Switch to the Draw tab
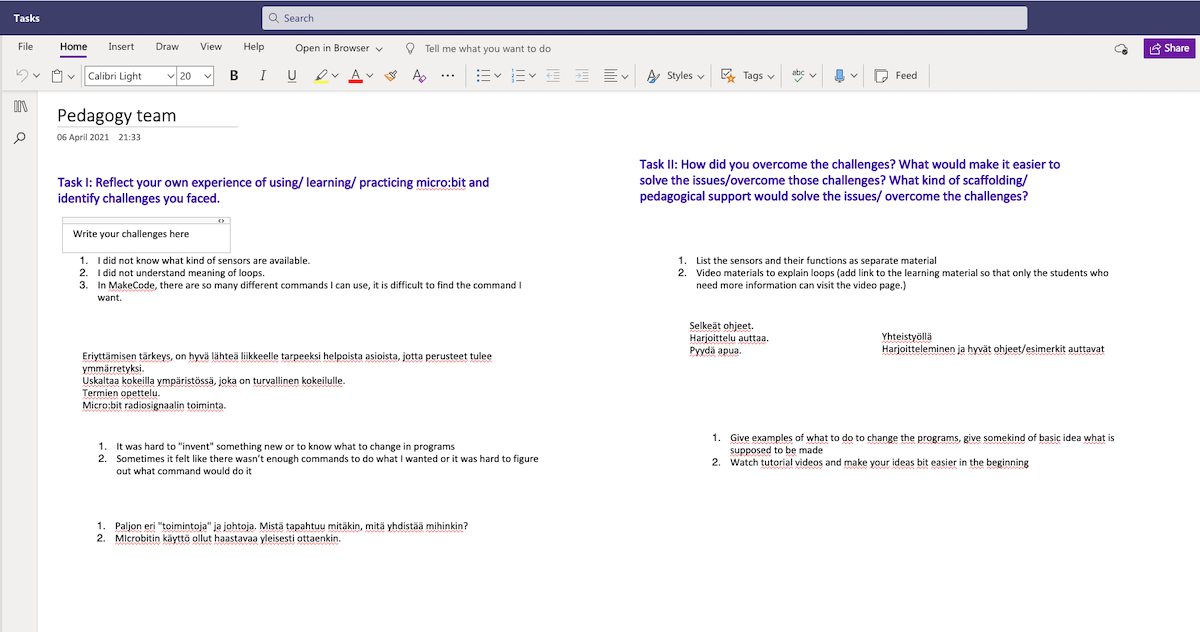 point(167,47)
